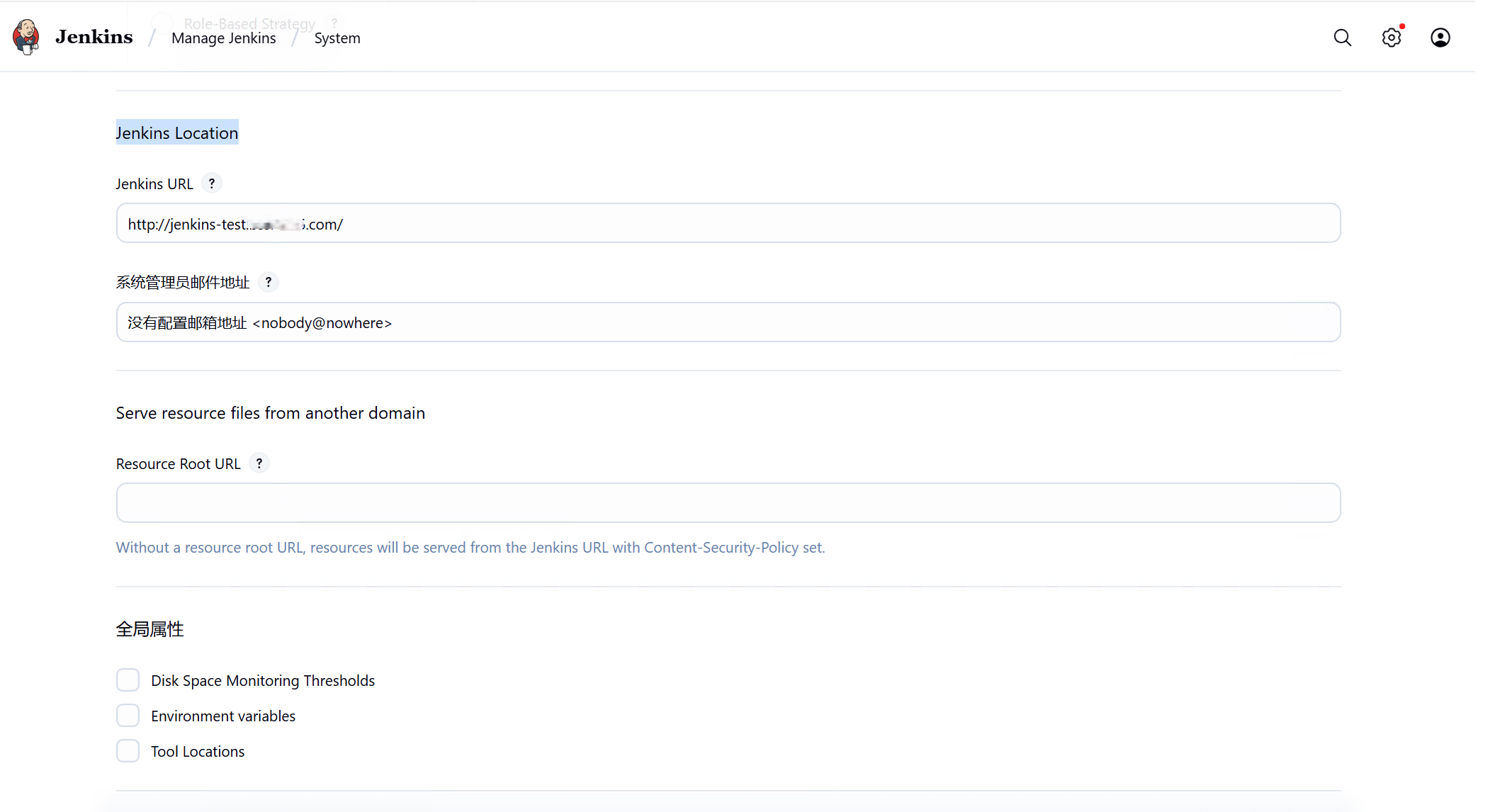
Task: Enable Disk Space Monitoring Thresholds checkbox
Action: [x=128, y=680]
